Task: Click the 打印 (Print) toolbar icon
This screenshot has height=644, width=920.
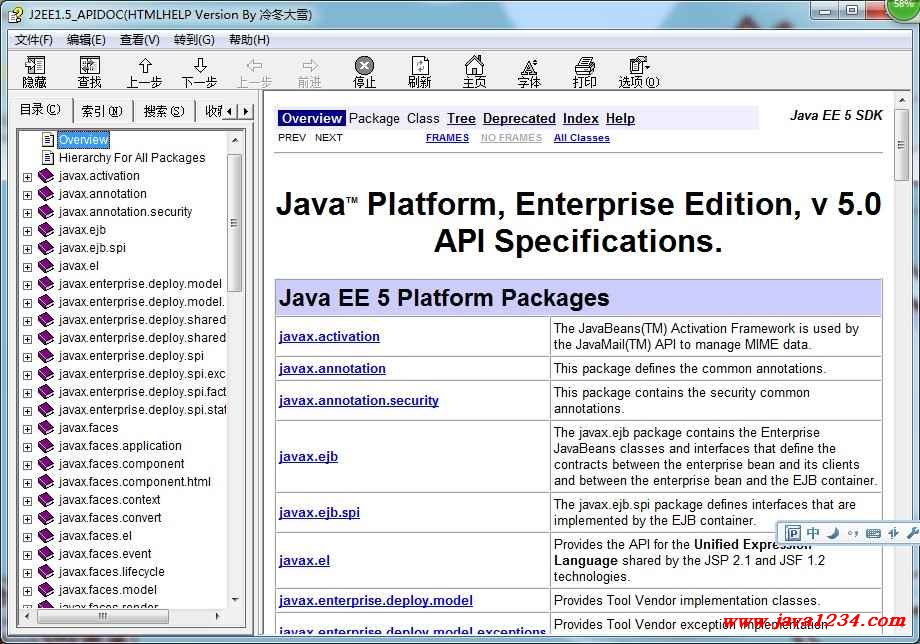Action: coord(584,65)
